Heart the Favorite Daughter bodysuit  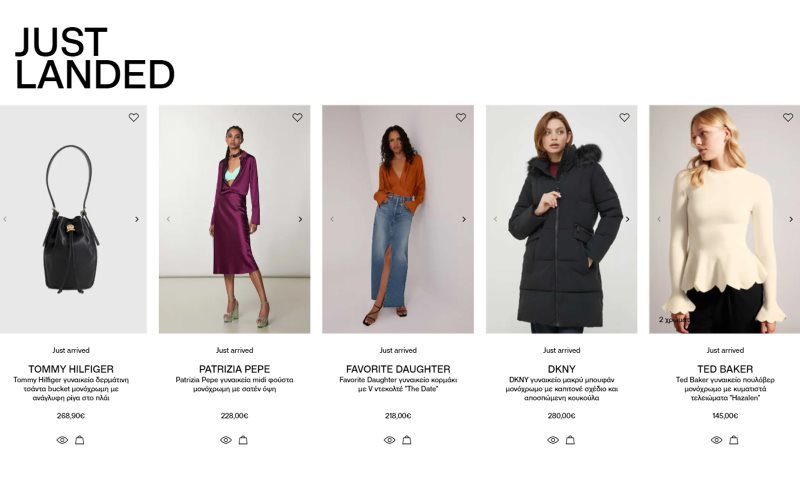coord(461,117)
